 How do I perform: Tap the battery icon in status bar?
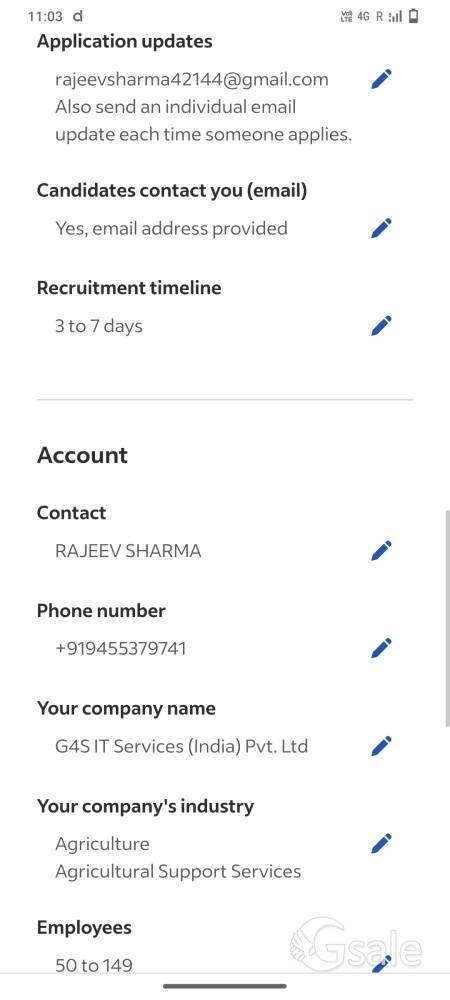tap(414, 16)
